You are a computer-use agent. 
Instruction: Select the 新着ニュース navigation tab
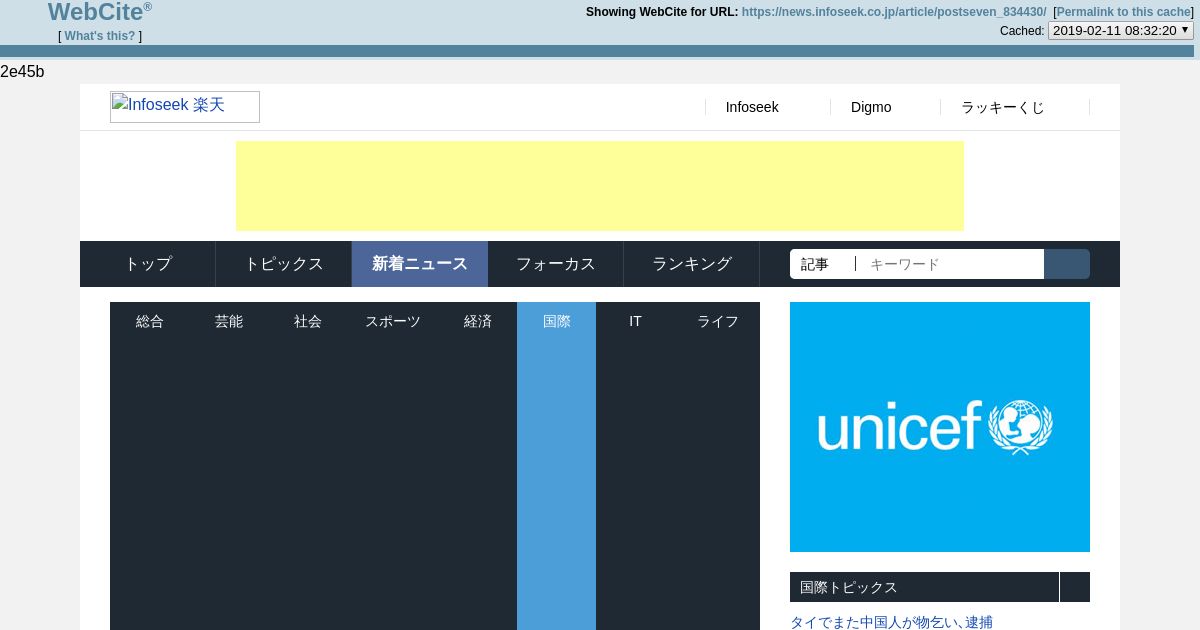click(x=420, y=264)
